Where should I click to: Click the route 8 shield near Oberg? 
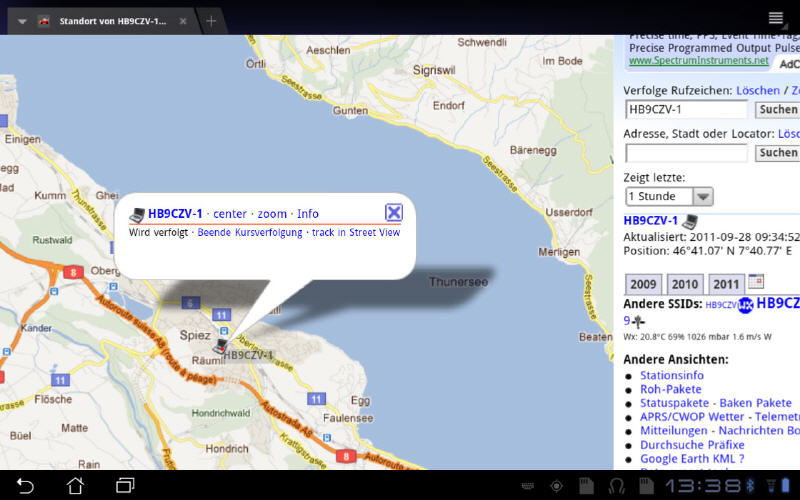73,272
